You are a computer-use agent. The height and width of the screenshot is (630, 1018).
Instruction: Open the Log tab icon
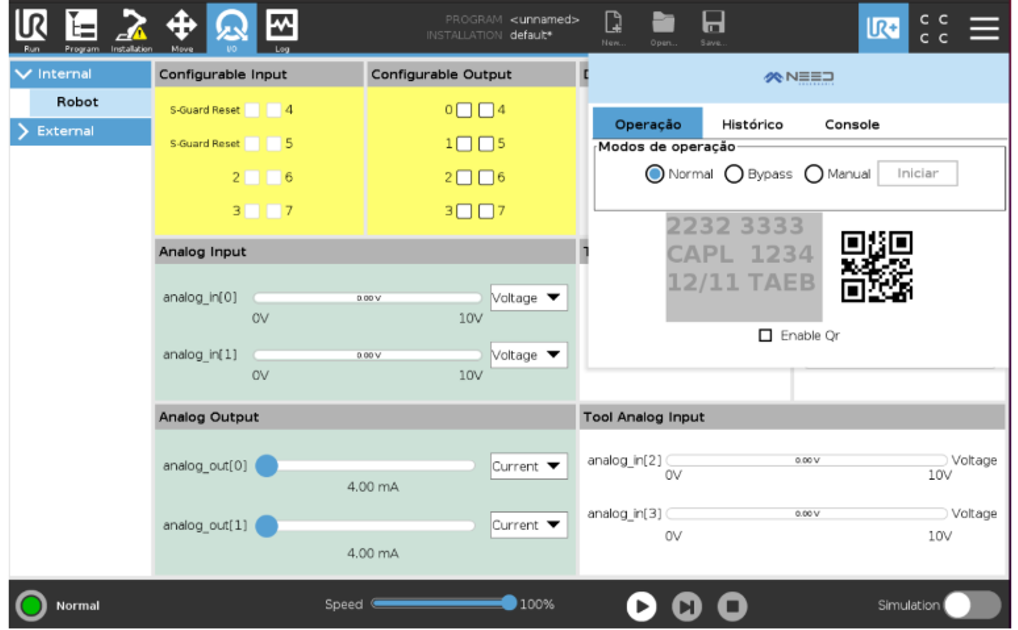pyautogui.click(x=281, y=28)
